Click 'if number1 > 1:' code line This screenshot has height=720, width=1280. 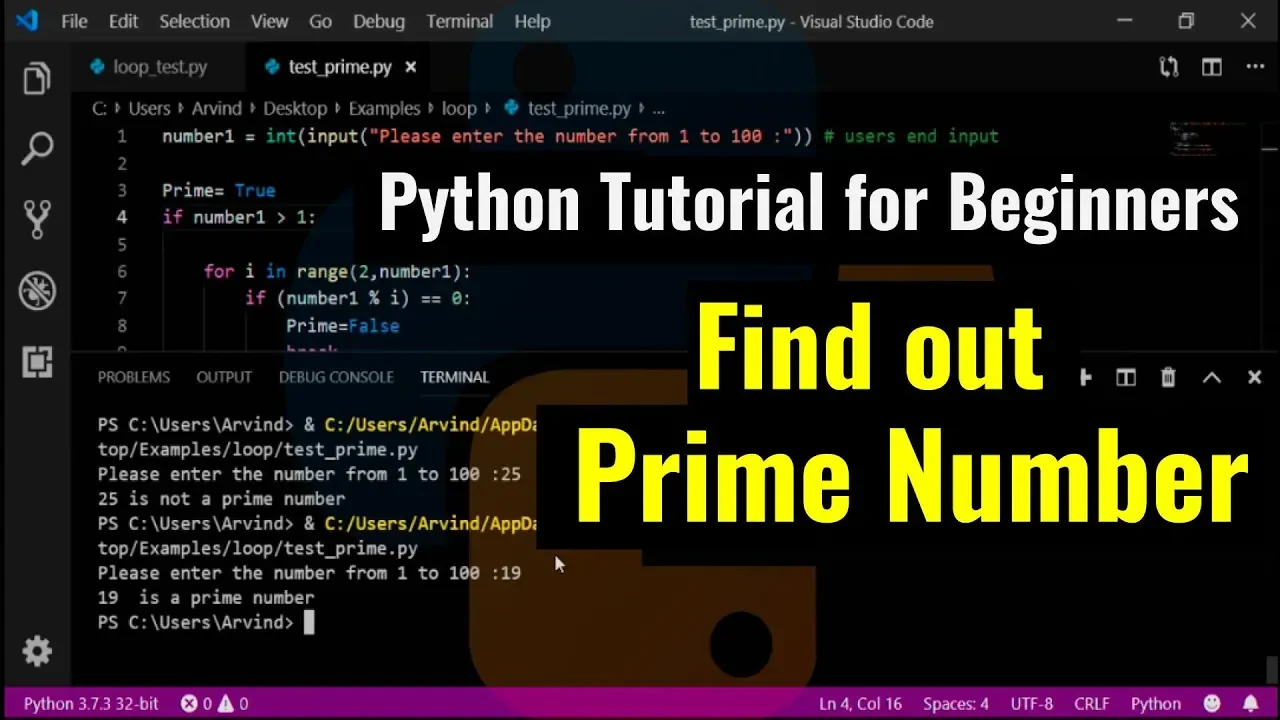[239, 217]
